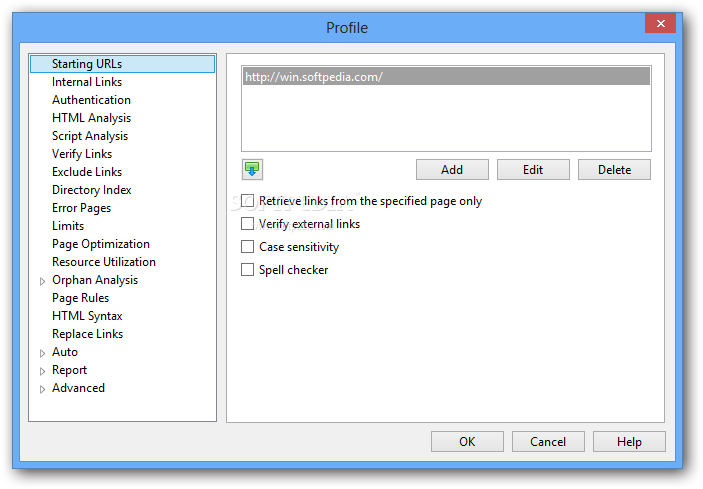The height and width of the screenshot is (489, 703).
Task: Open the Limits section
Action: [x=68, y=226]
